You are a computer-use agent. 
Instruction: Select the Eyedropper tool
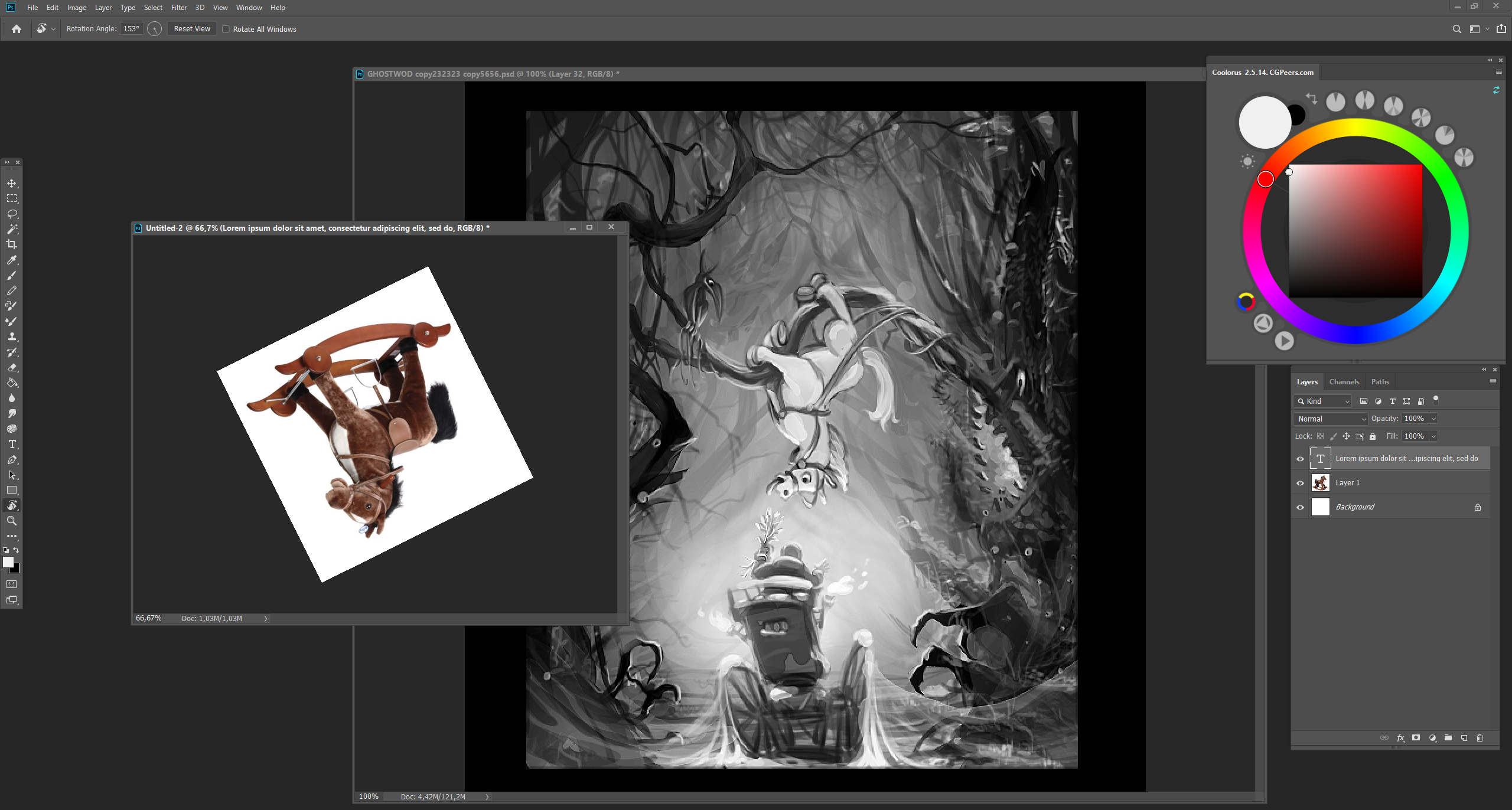[12, 260]
